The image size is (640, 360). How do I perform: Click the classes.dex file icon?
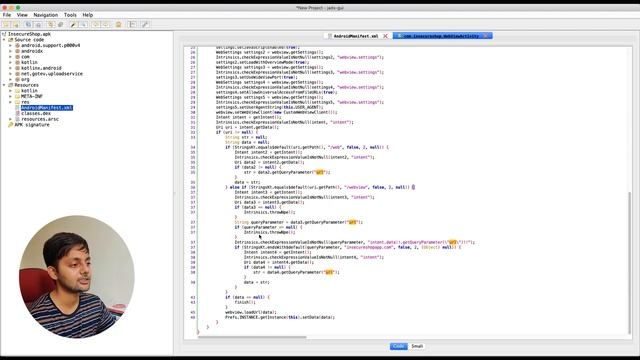tap(18, 113)
